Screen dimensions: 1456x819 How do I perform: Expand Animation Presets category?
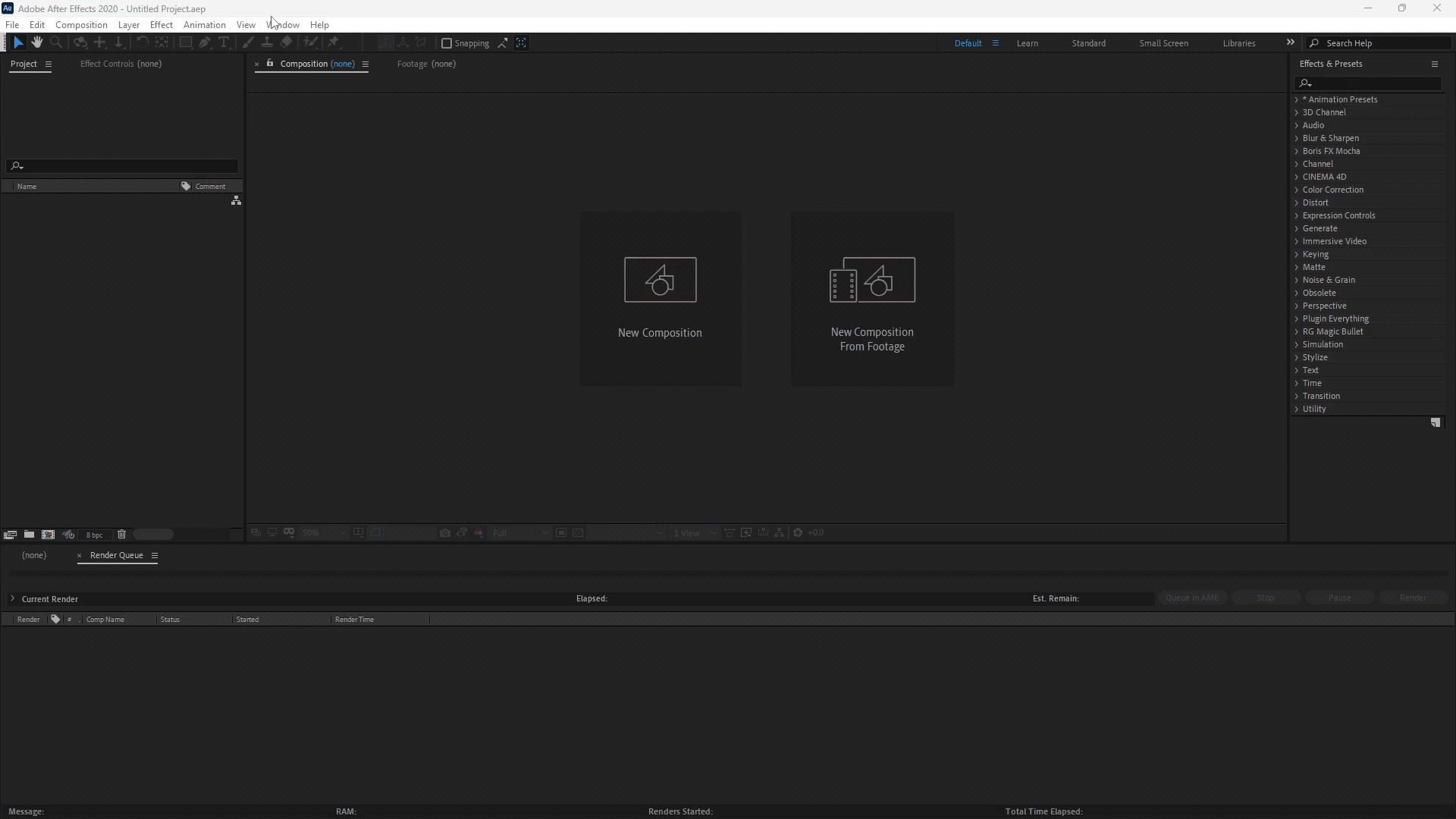(1297, 99)
